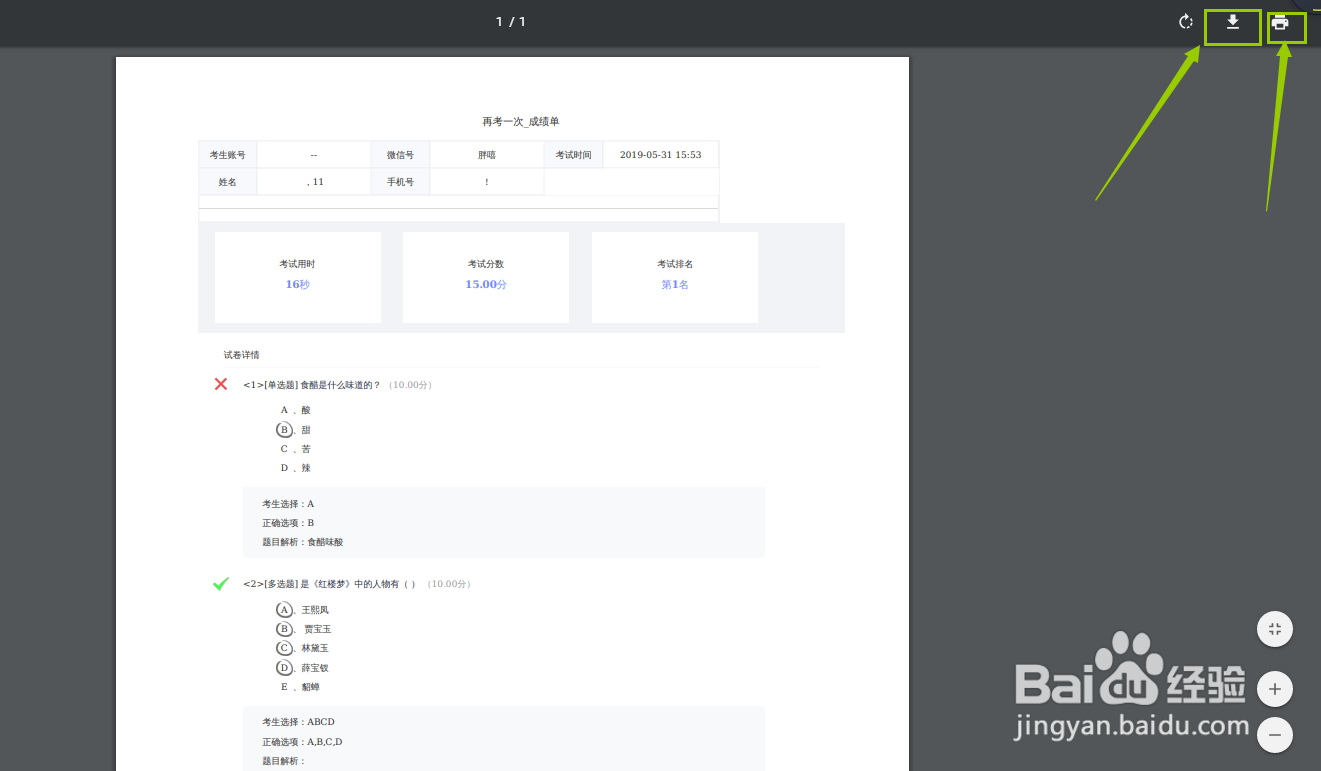Click the line 考生选择：ABCD
Image resolution: width=1321 pixels, height=771 pixels.
point(298,722)
